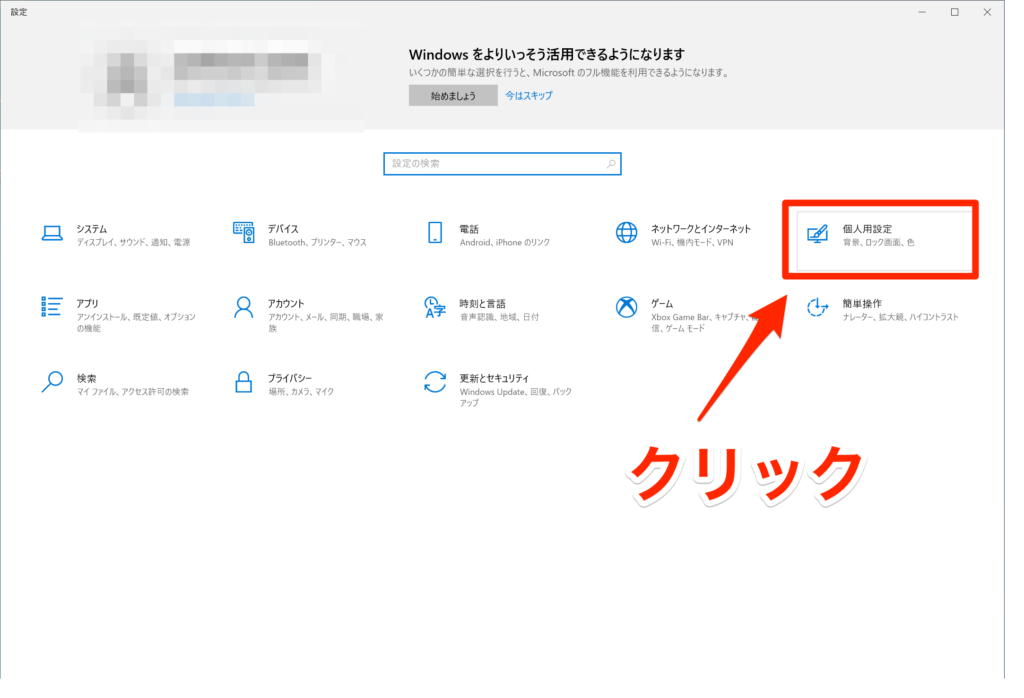
Task: Select the プライバシー lock icon
Action: pos(243,382)
